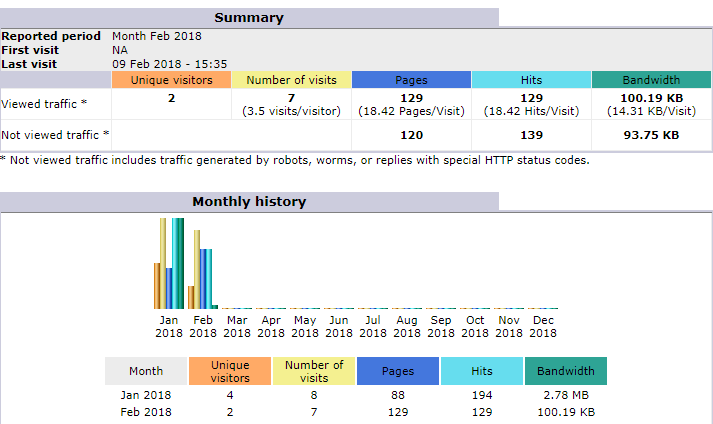Click the Not viewed traffic row label
Viewport: 713px width, 424px height.
56,135
